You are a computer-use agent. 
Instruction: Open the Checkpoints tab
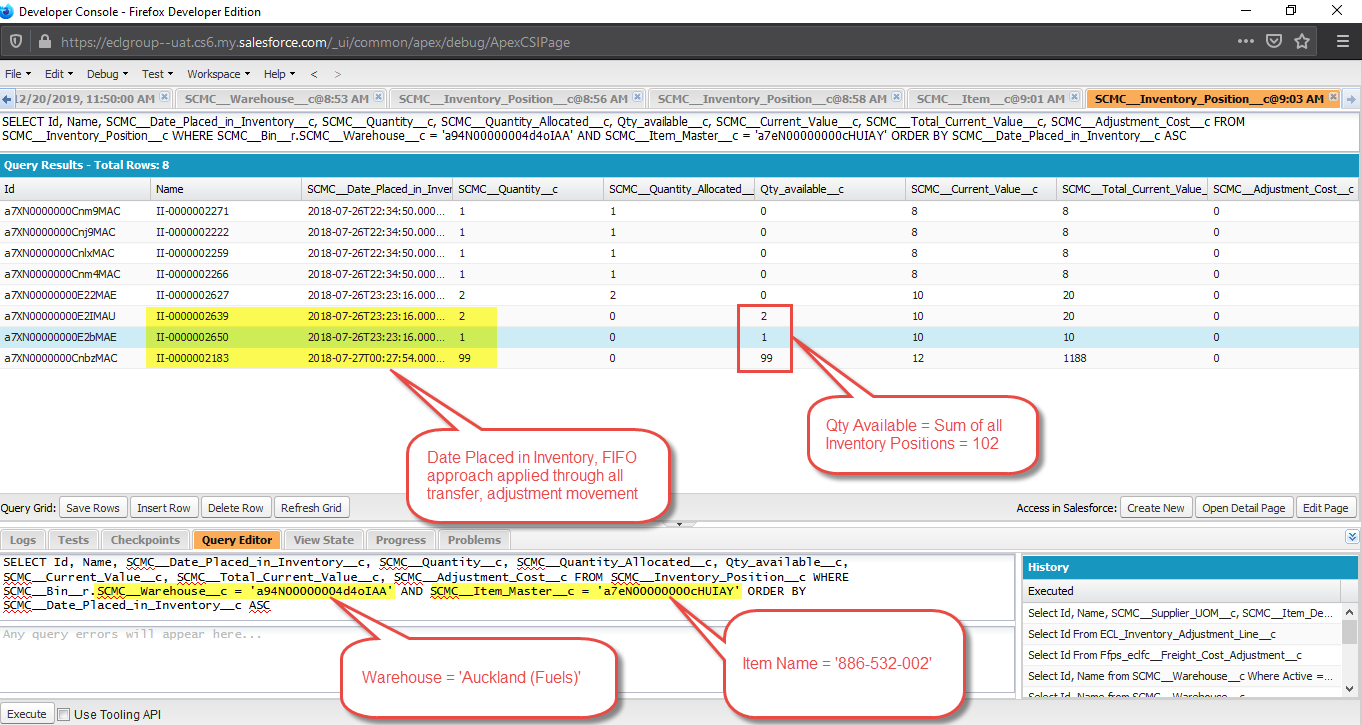coord(145,540)
